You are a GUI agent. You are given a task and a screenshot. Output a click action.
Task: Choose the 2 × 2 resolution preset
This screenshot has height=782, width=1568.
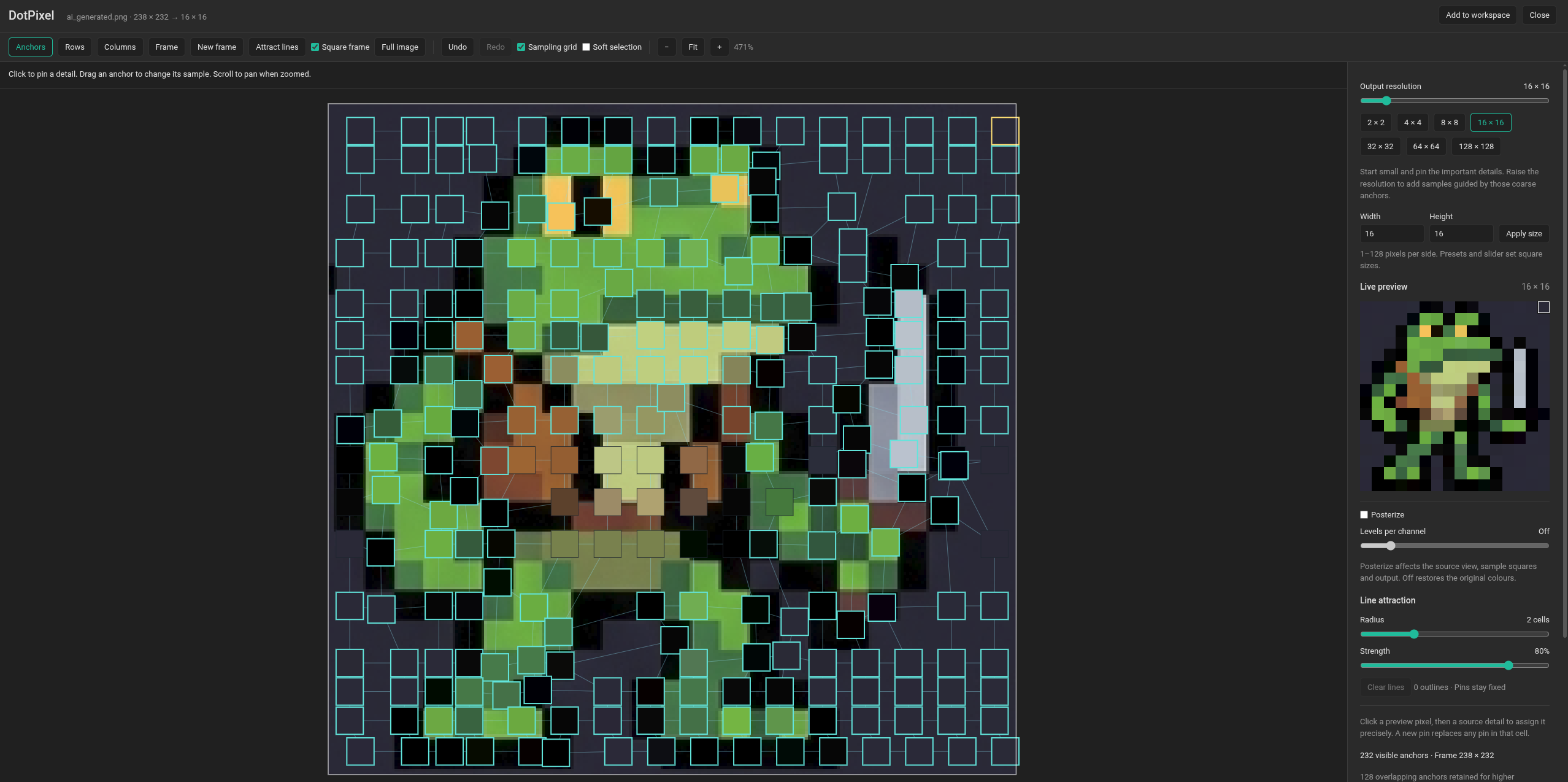click(1375, 123)
